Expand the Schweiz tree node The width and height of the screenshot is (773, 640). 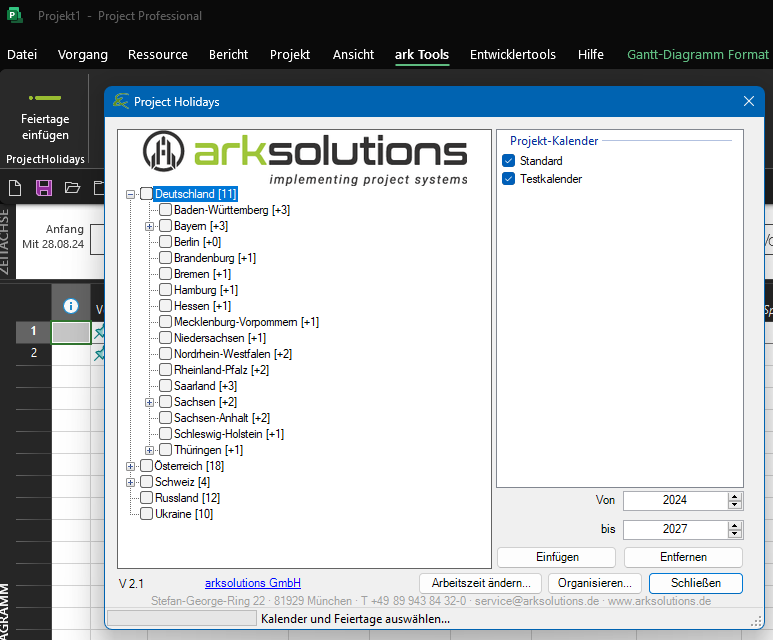[130, 482]
